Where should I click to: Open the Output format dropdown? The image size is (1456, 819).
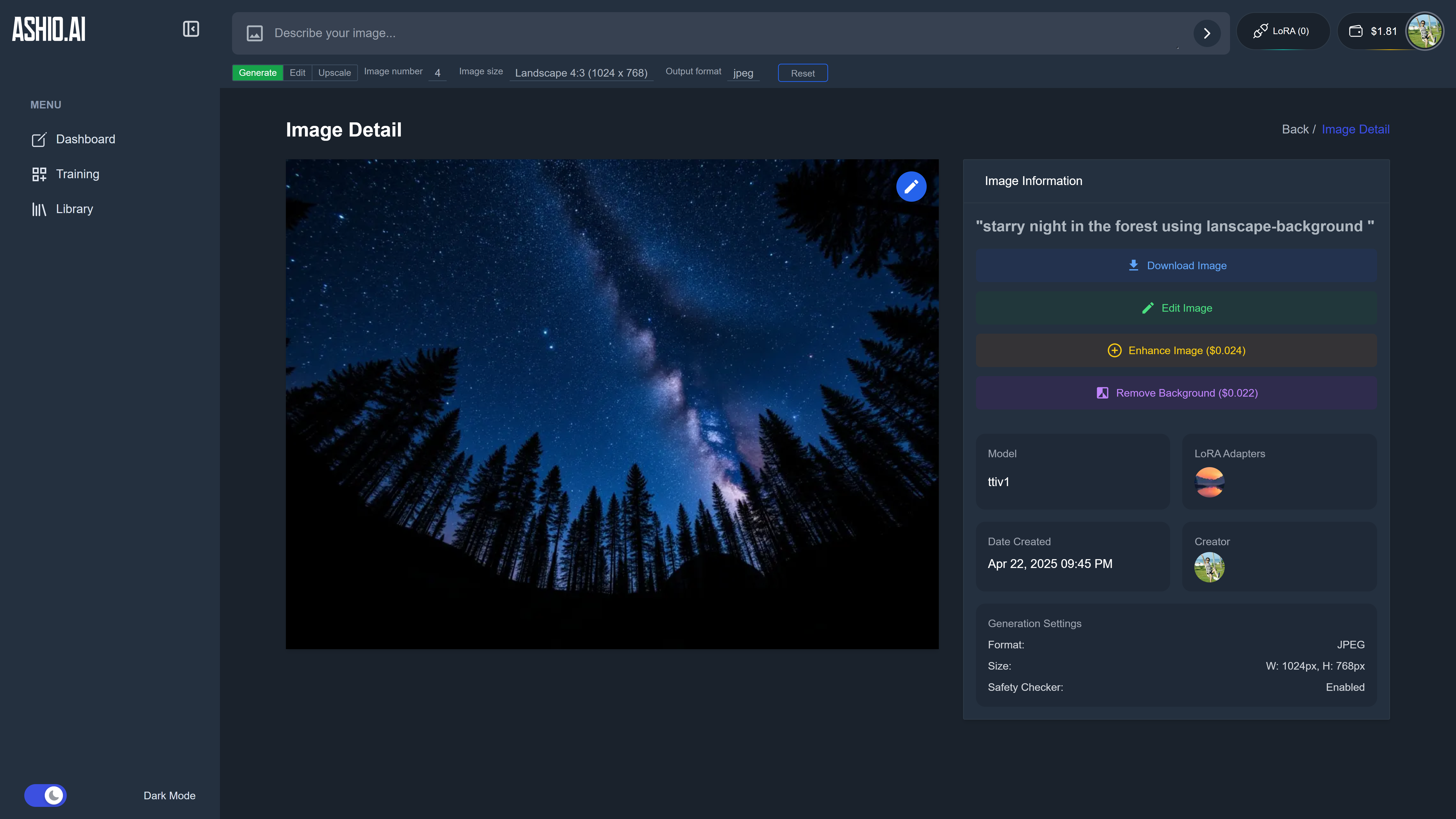(x=743, y=73)
